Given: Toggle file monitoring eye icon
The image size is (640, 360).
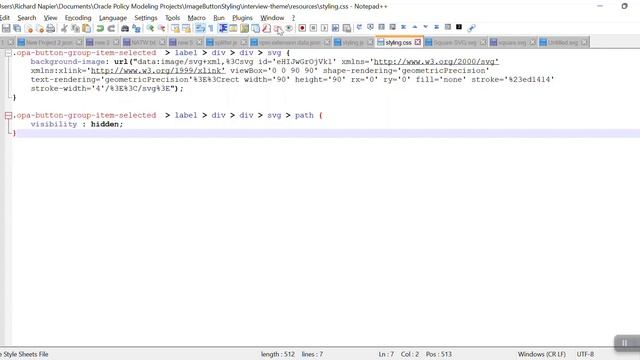Looking at the screenshot, I should [289, 28].
